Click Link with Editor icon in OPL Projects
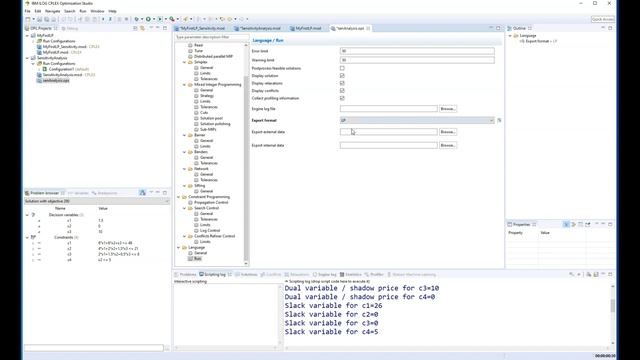Screen dimensions: 640x360 click(142, 28)
